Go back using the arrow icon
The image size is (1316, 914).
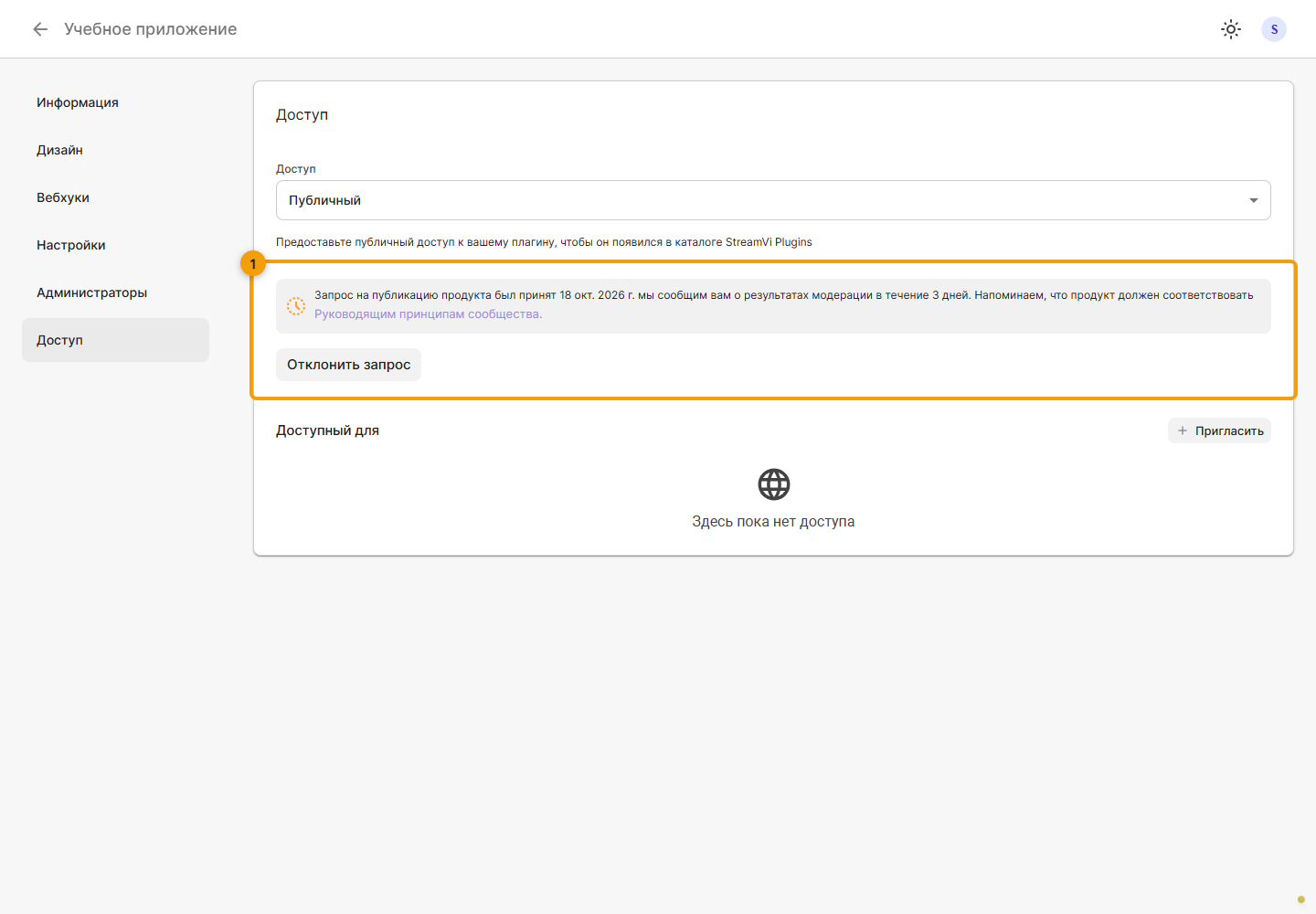40,29
